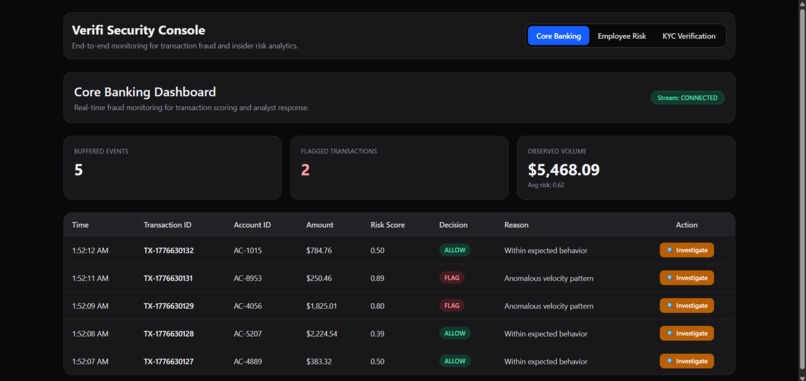Click account ID AC-8953
The width and height of the screenshot is (806, 381).
click(248, 278)
